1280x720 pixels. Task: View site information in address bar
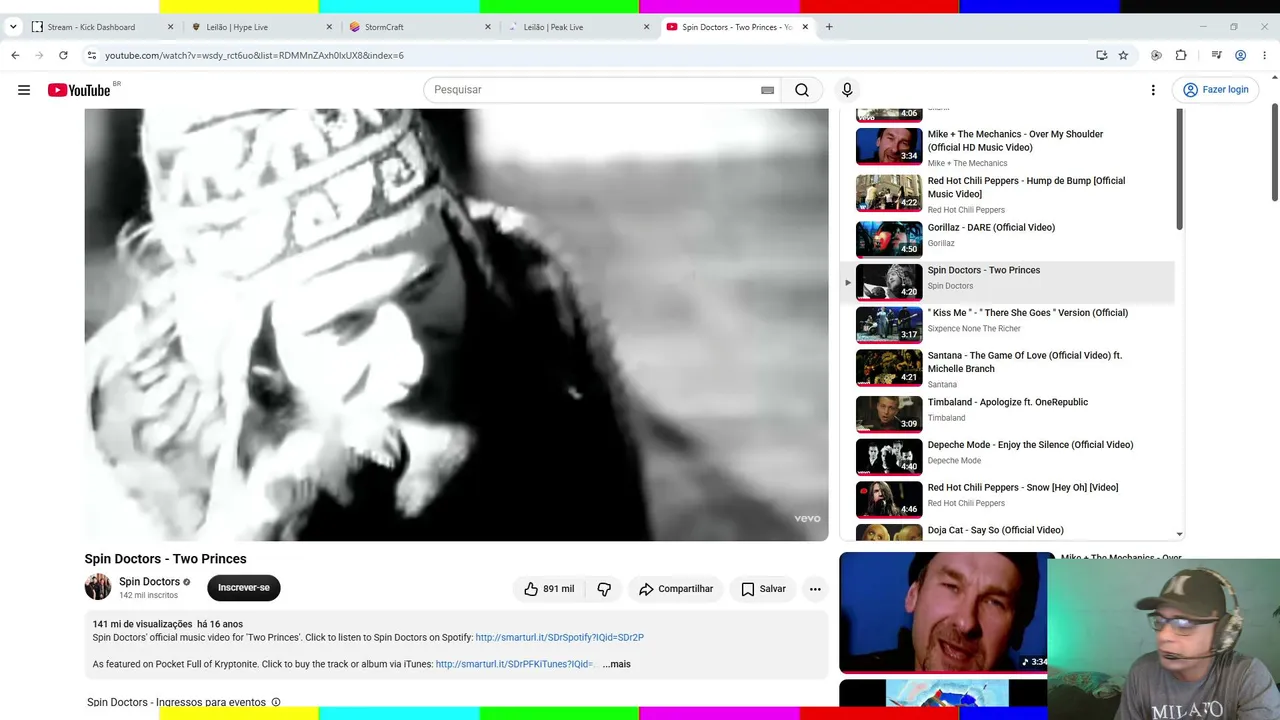coord(91,55)
